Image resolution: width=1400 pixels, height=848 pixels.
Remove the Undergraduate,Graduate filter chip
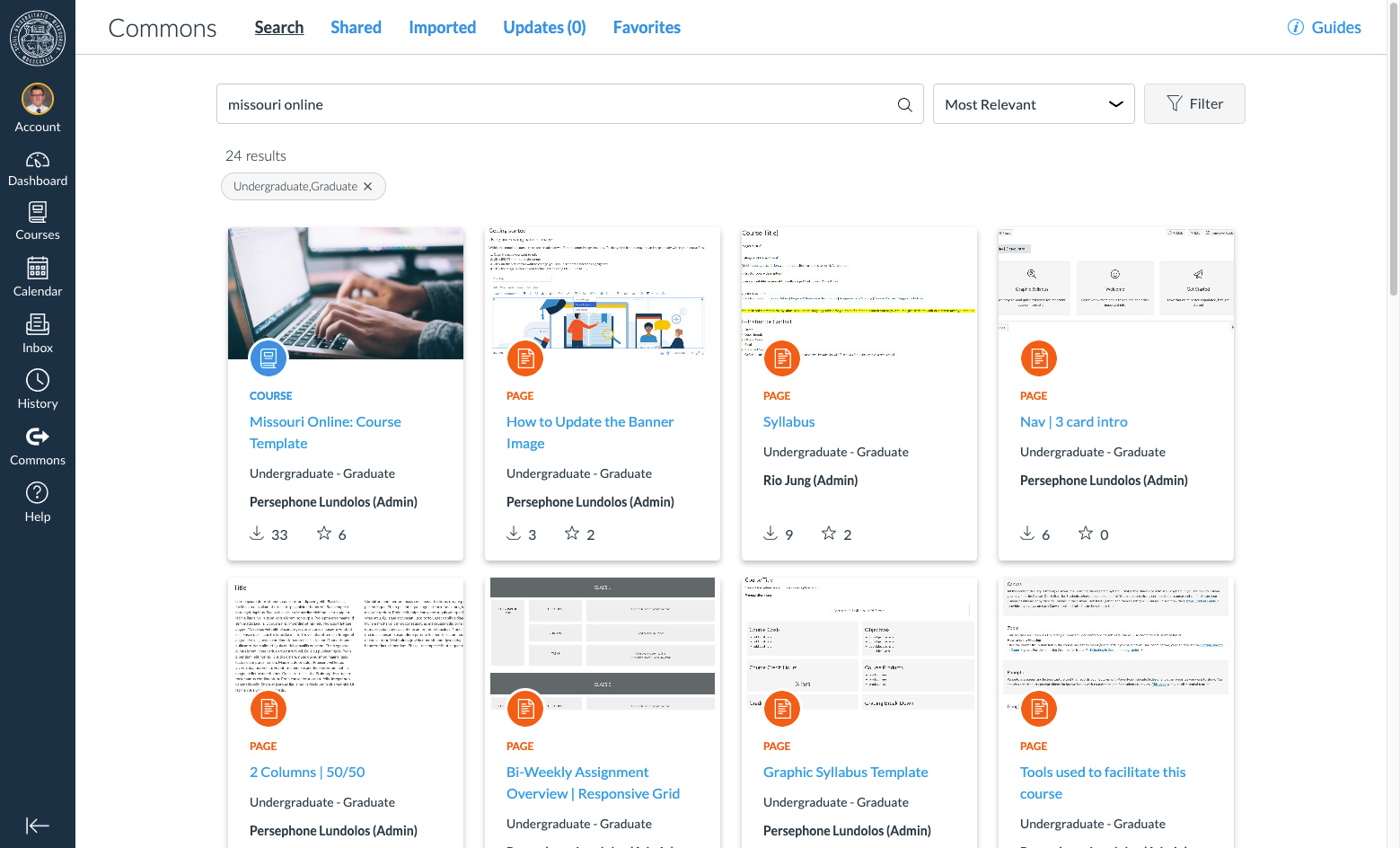(x=367, y=187)
